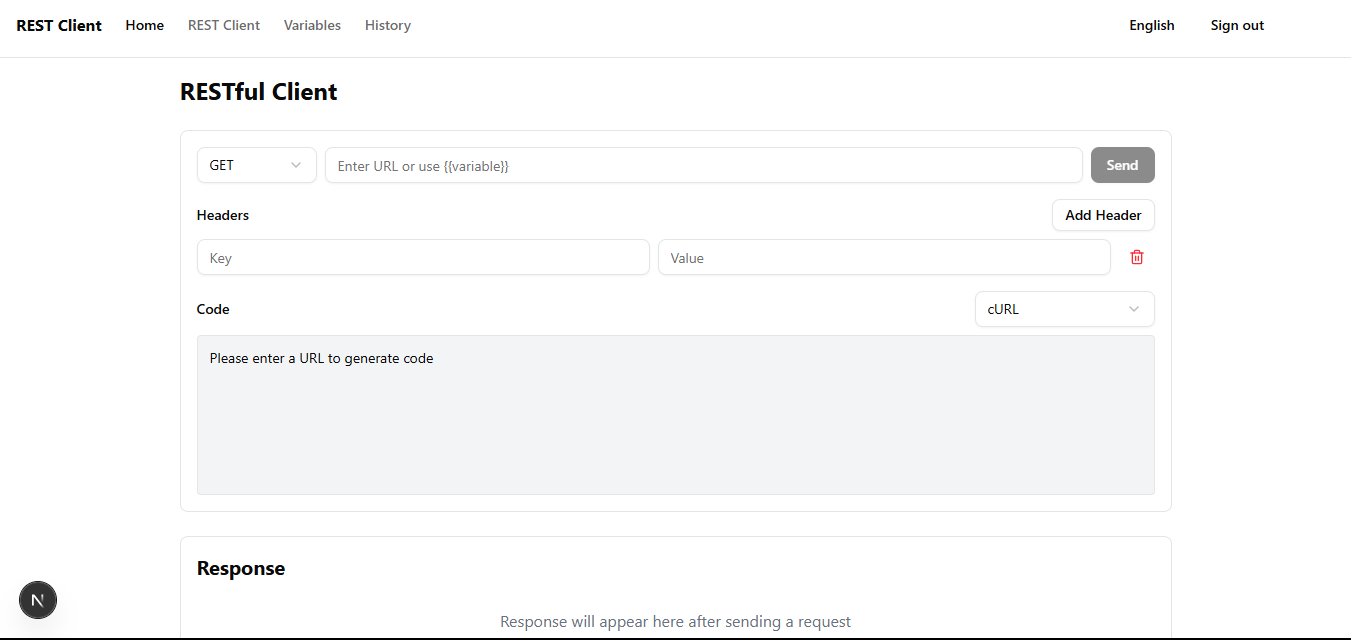
Task: Navigate to the Variables page
Action: [x=311, y=24]
